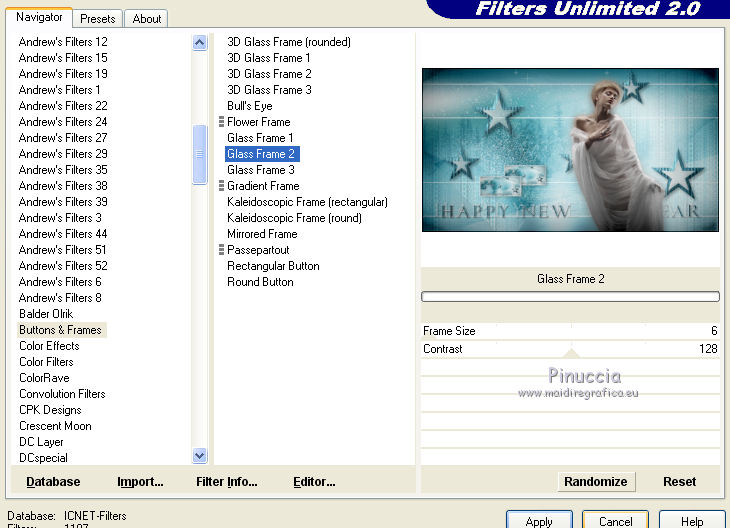
Task: Select Buttons & Frames category
Action: pyautogui.click(x=61, y=330)
